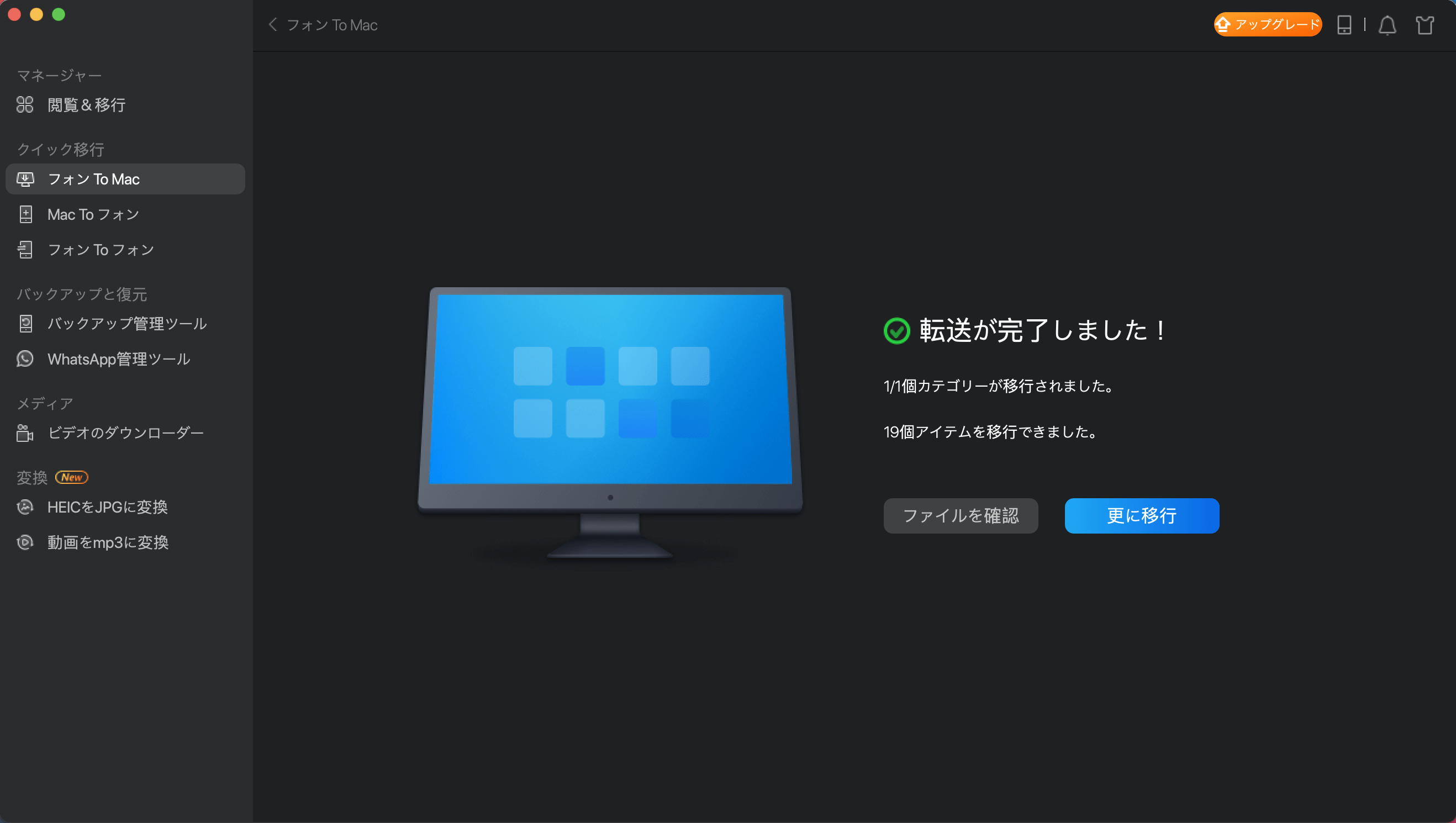This screenshot has height=823, width=1456.
Task: Click the green success checkmark icon
Action: point(896,331)
